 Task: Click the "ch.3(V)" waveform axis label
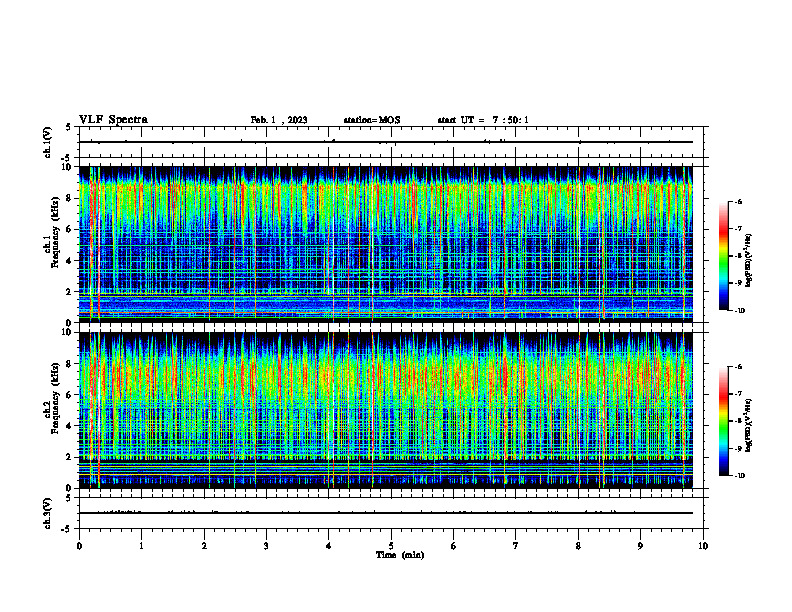[x=48, y=514]
